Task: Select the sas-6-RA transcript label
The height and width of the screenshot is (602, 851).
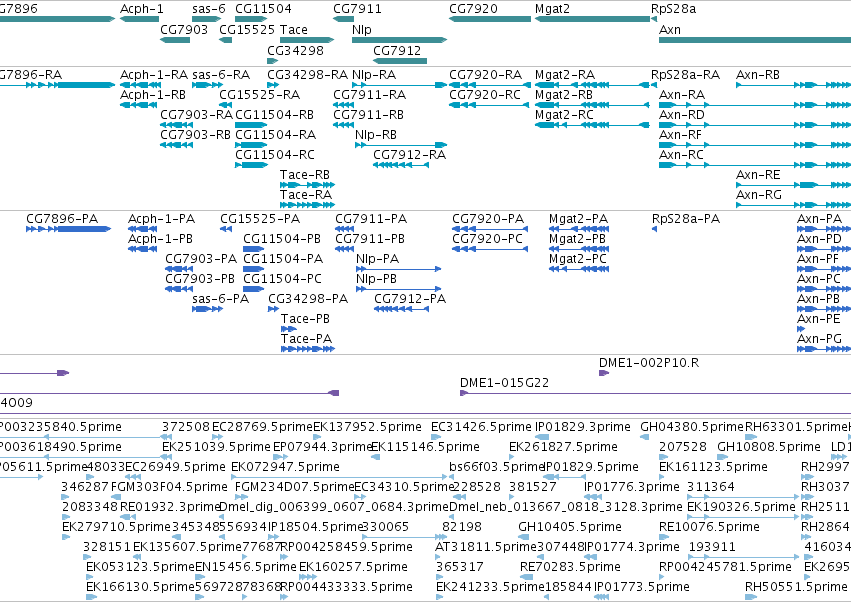Action: [x=221, y=75]
